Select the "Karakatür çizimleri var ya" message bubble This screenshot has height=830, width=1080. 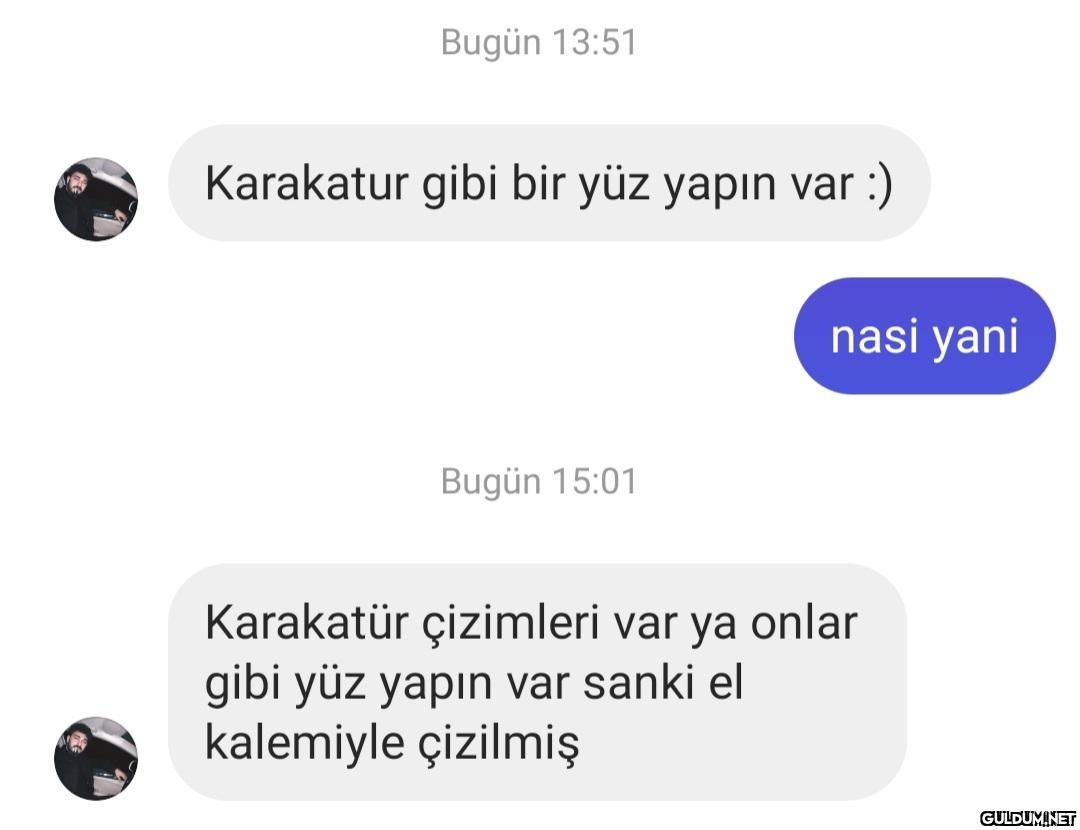point(537,682)
